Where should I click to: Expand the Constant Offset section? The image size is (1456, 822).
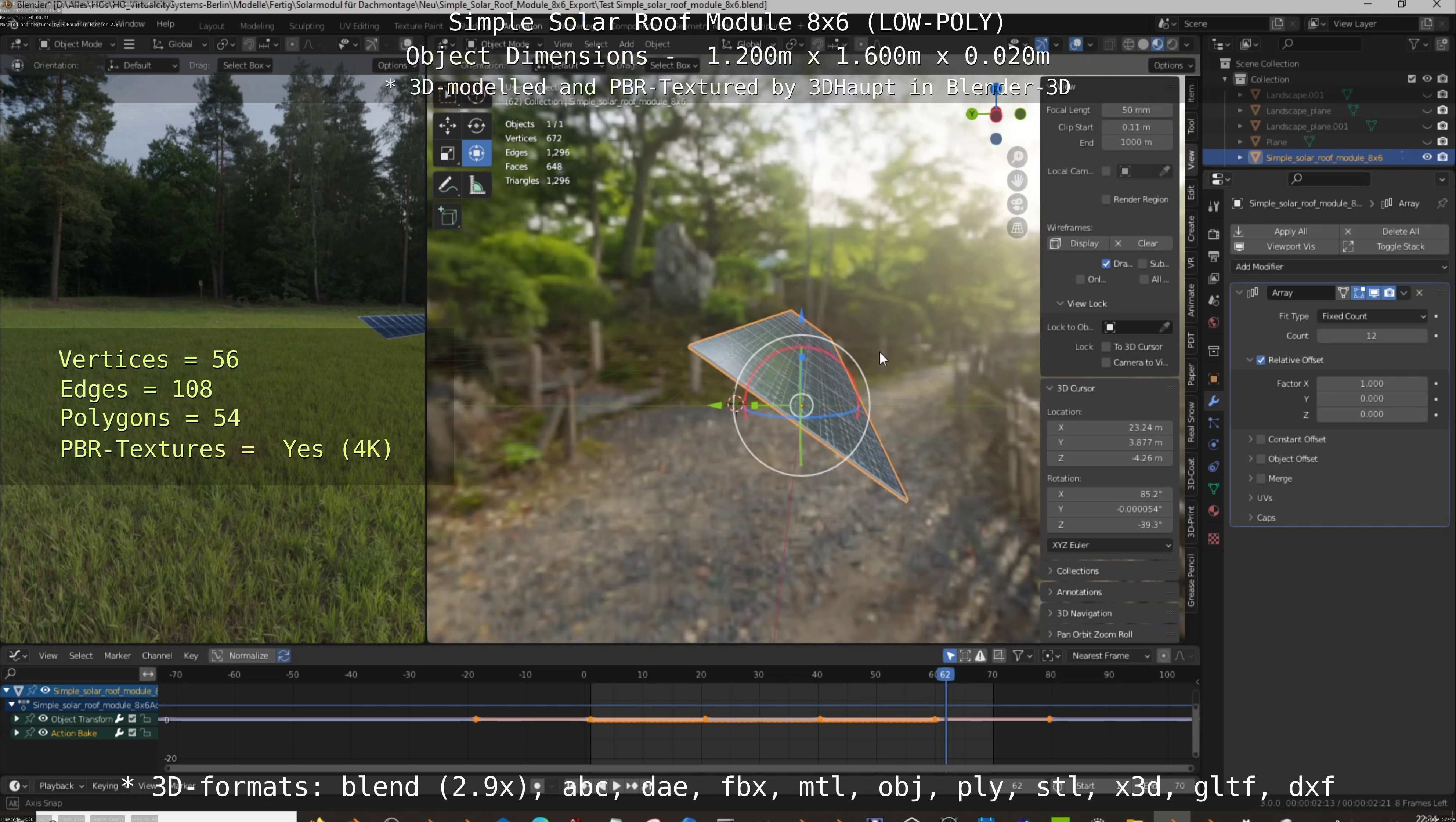point(1250,439)
